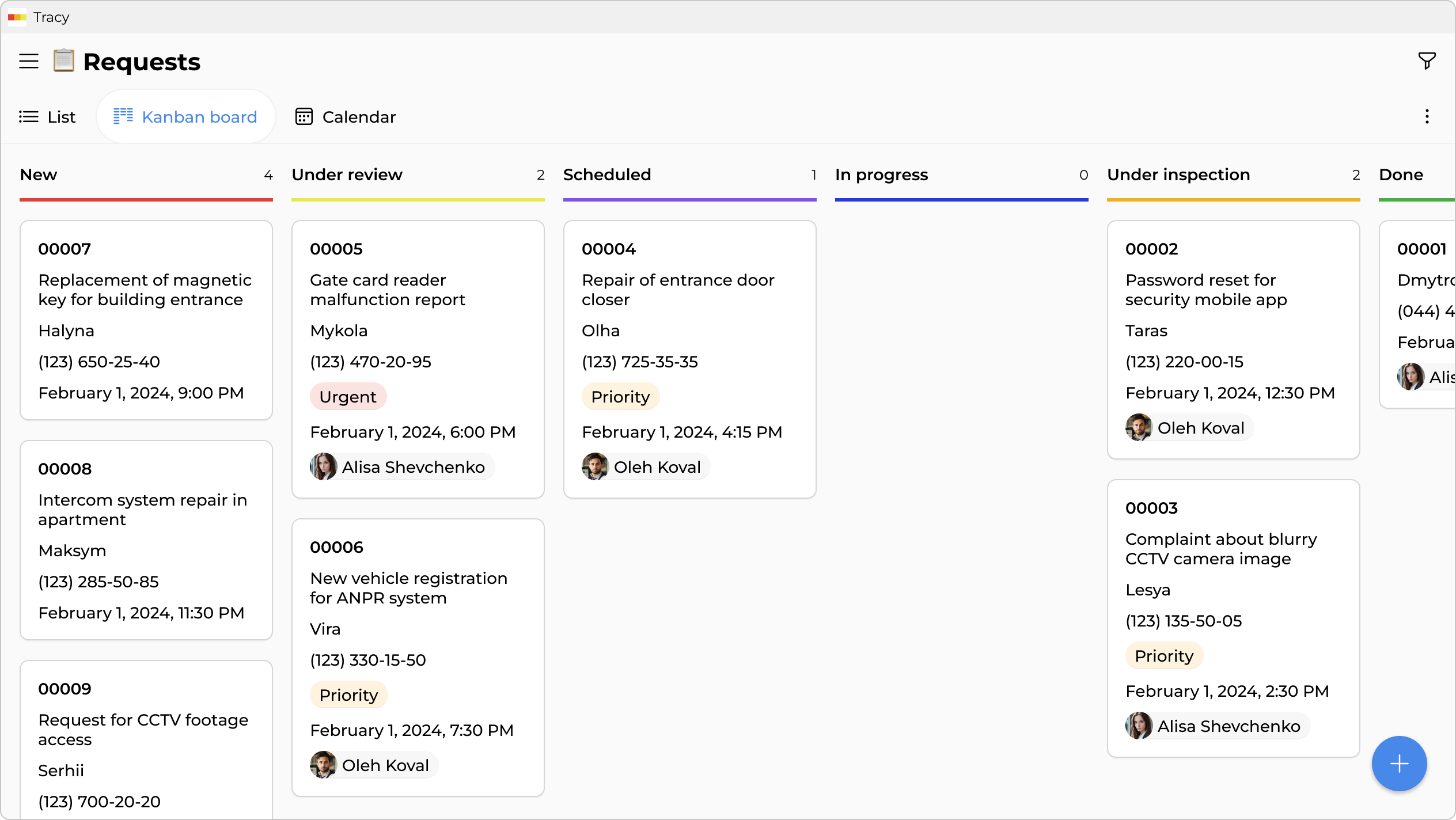Open request card 00007 magnetic key replacement
Viewport: 1456px width, 820px height.
[146, 320]
